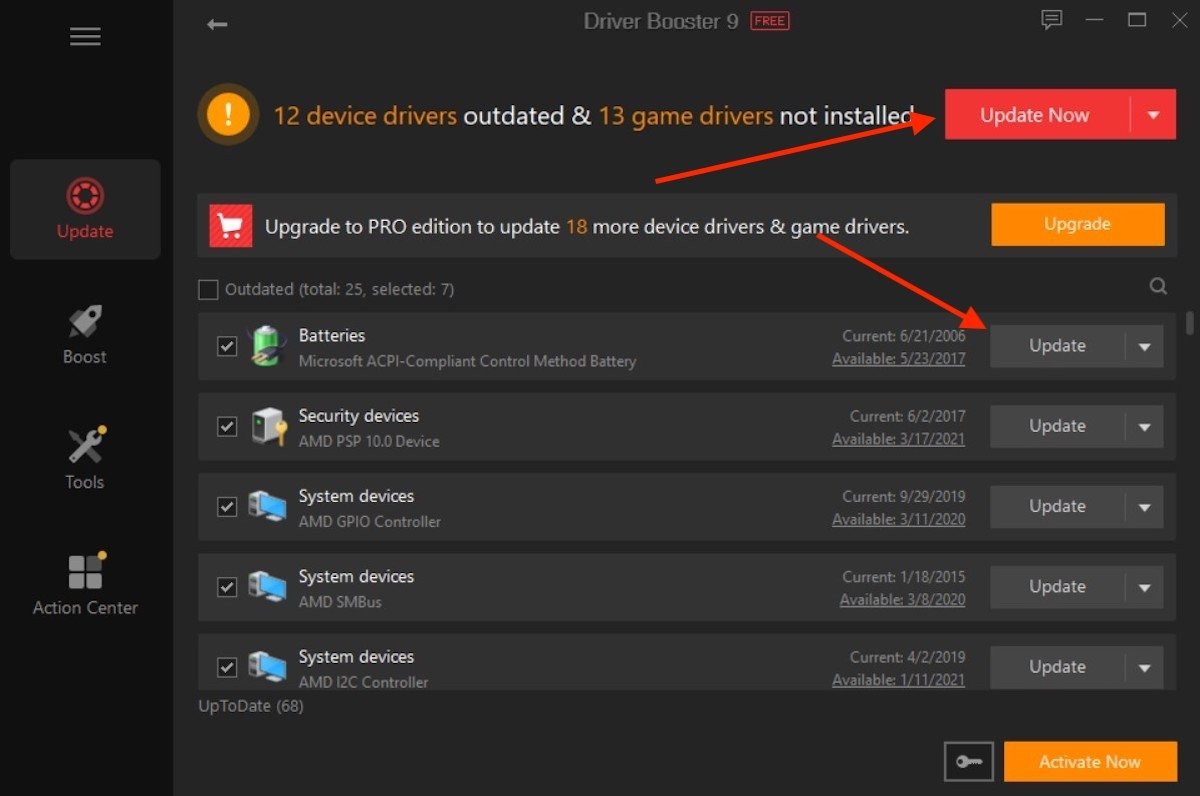
Task: Maximize the Driver Booster window
Action: [x=1137, y=20]
